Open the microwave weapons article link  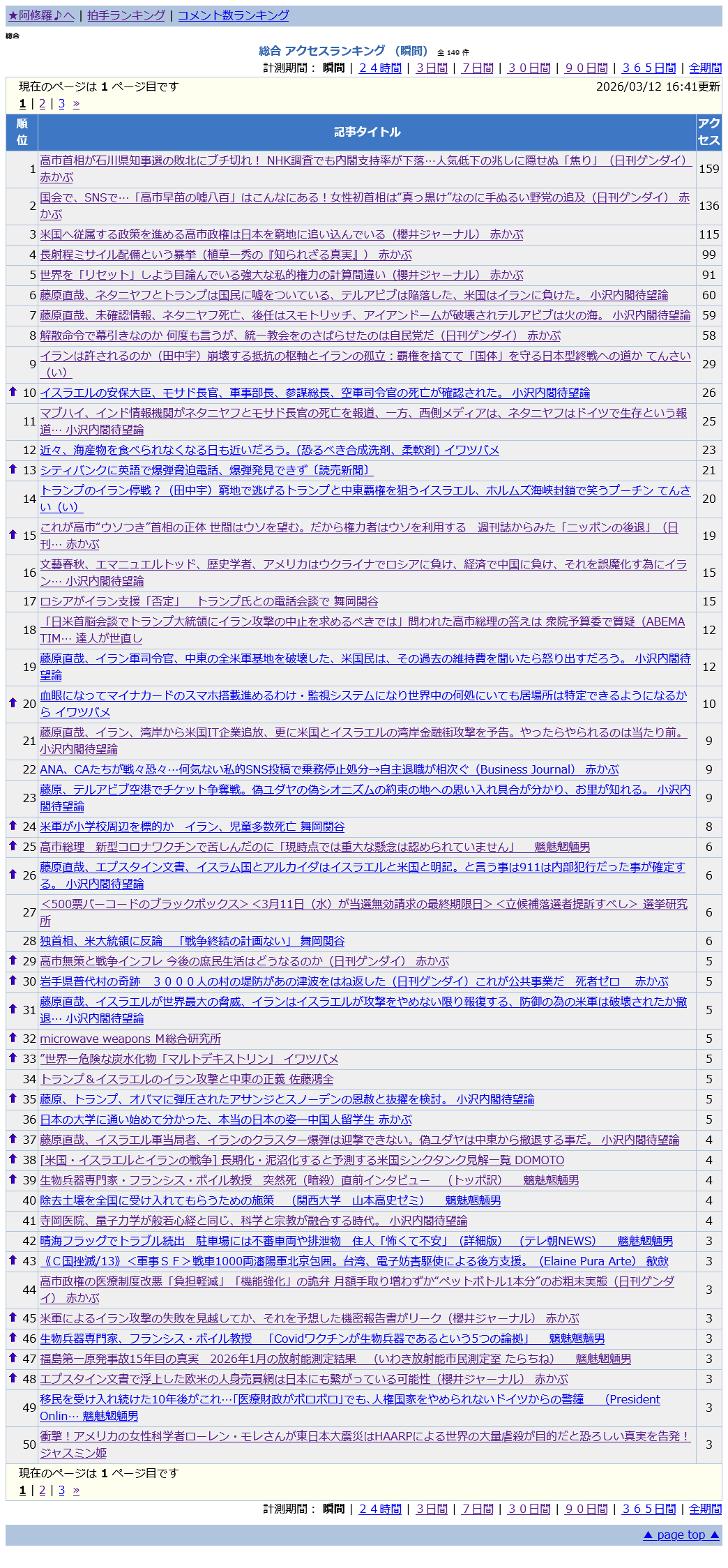coord(130,1039)
